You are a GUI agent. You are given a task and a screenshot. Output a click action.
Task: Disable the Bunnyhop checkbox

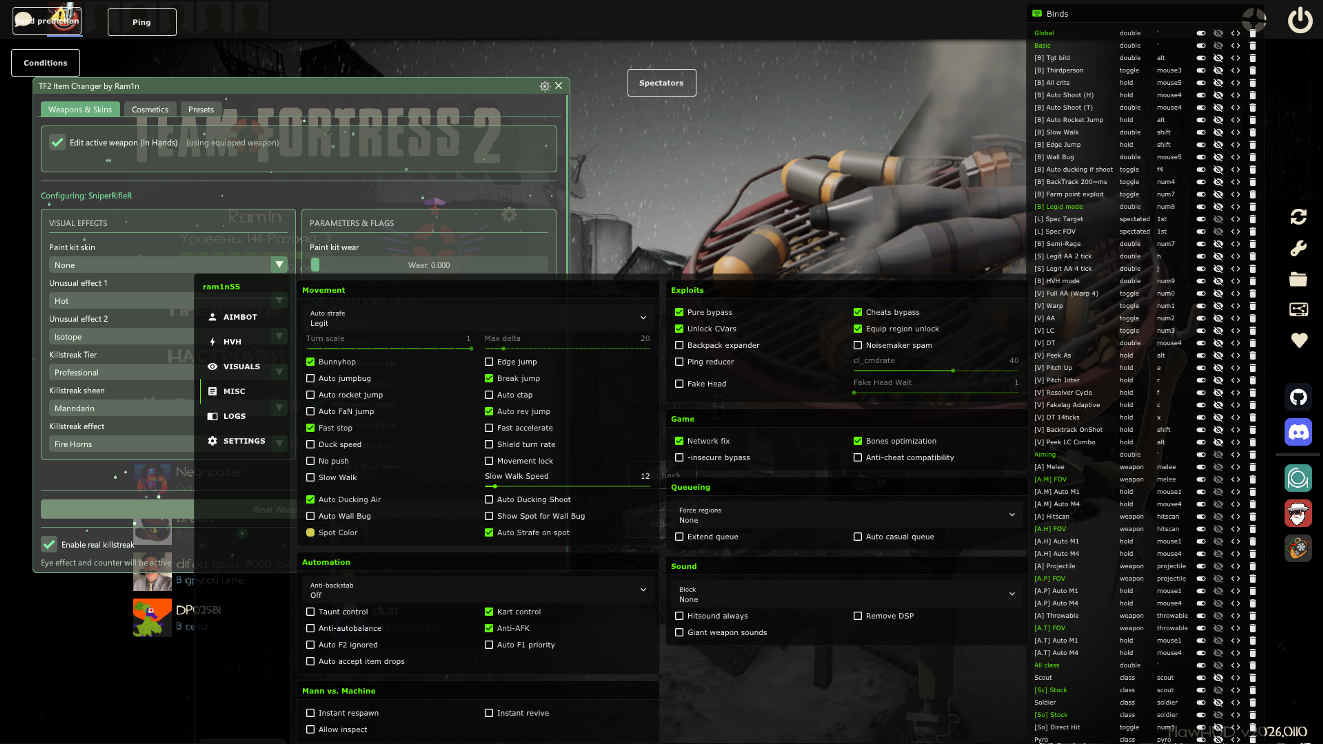pyautogui.click(x=311, y=362)
